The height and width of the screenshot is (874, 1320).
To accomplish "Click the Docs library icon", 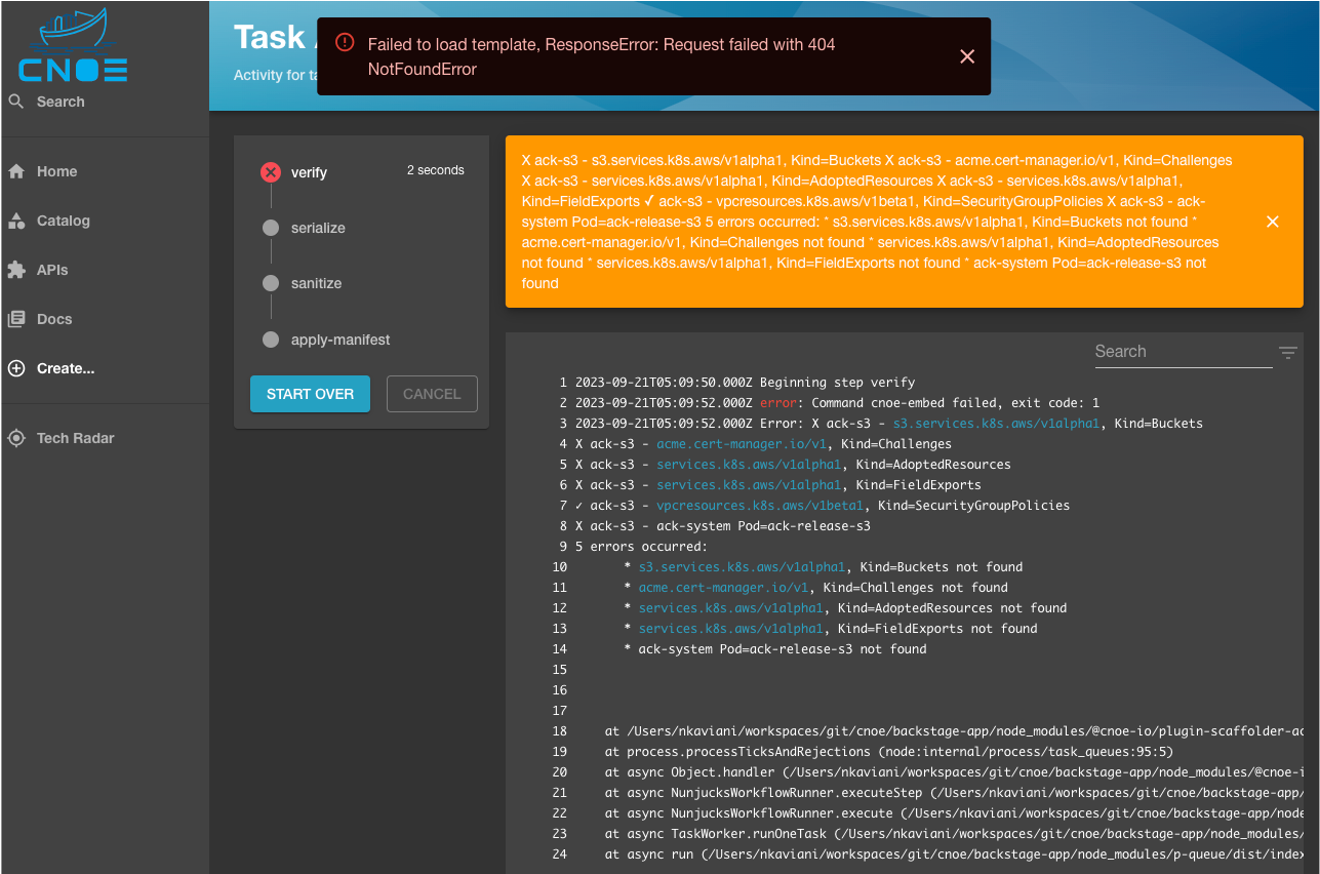I will tap(16, 319).
